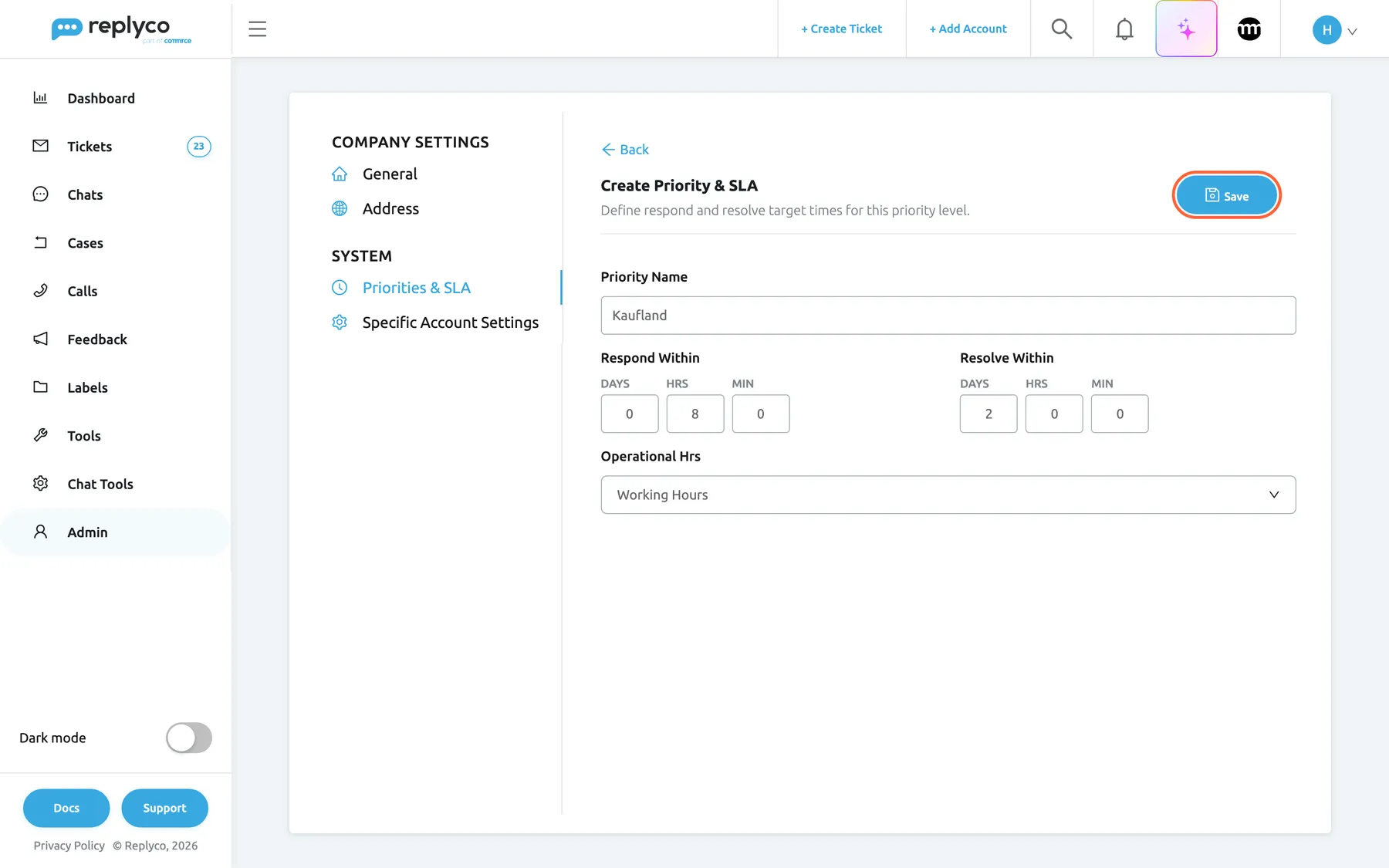1389x868 pixels.
Task: Open Dashboard from the sidebar
Action: pyautogui.click(x=101, y=98)
